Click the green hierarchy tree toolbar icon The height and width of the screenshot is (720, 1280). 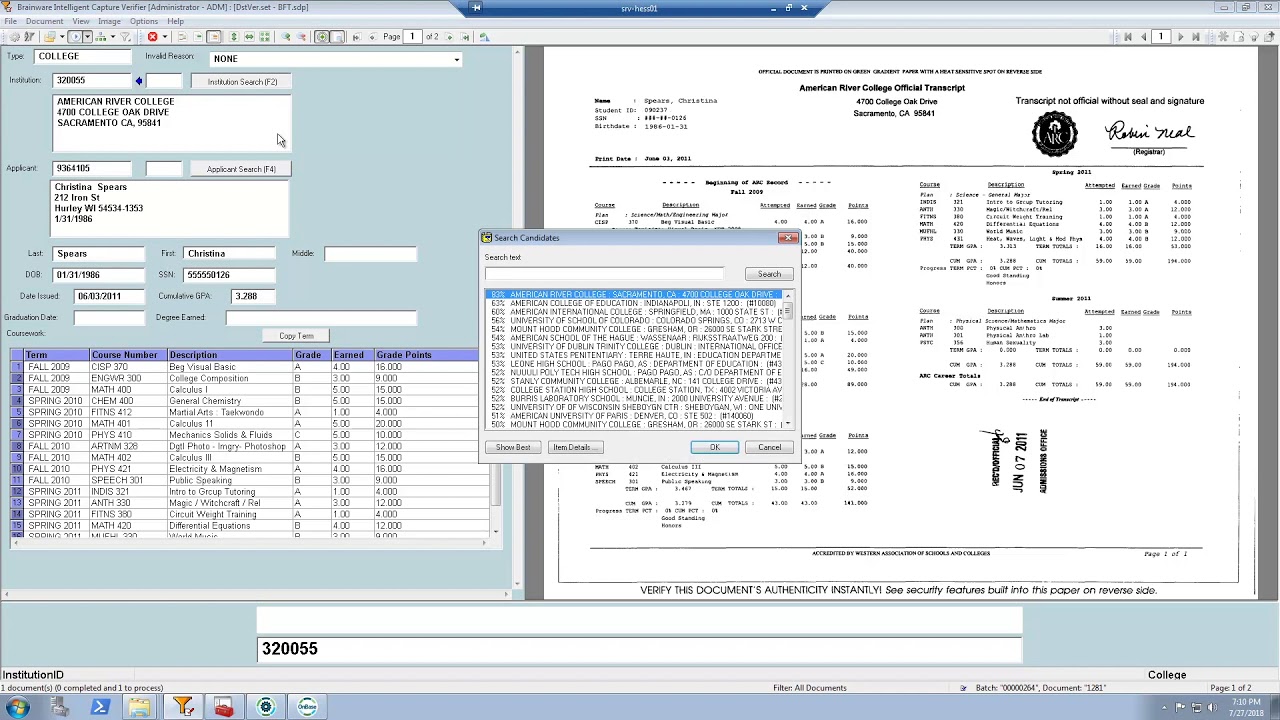click(x=101, y=37)
